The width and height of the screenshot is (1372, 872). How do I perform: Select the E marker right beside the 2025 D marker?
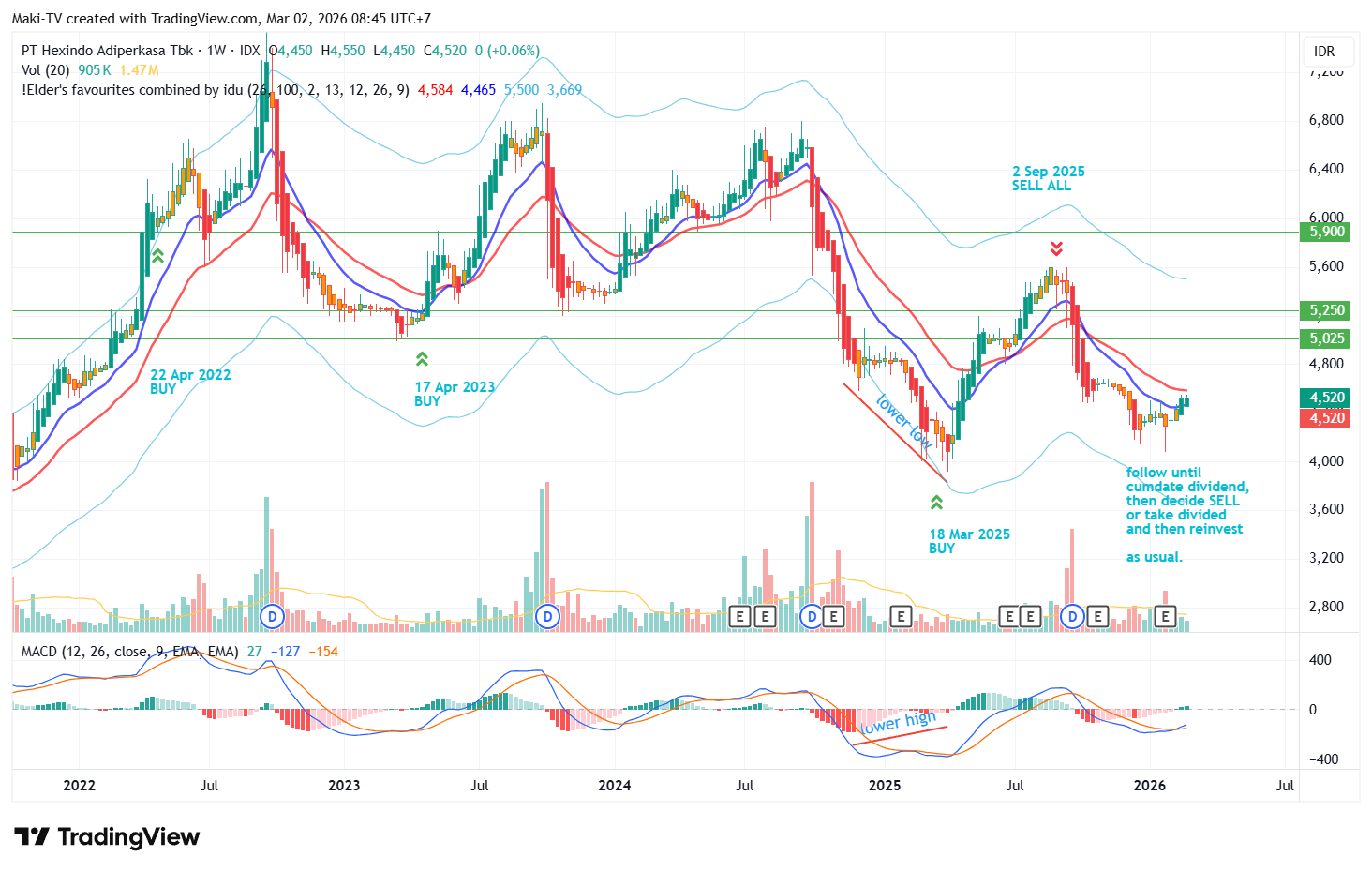click(1096, 616)
